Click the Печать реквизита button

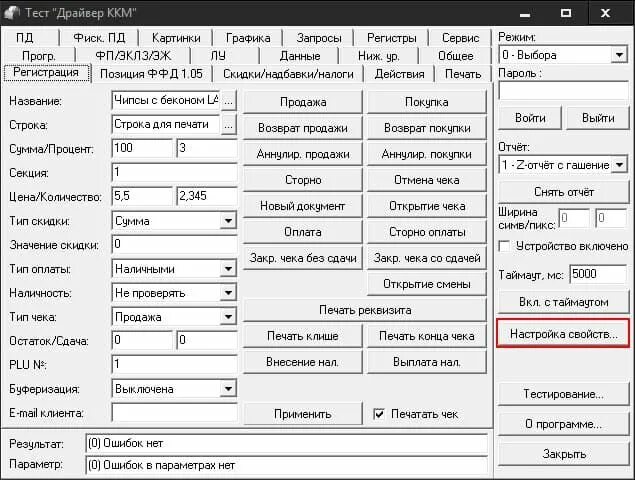tap(365, 310)
